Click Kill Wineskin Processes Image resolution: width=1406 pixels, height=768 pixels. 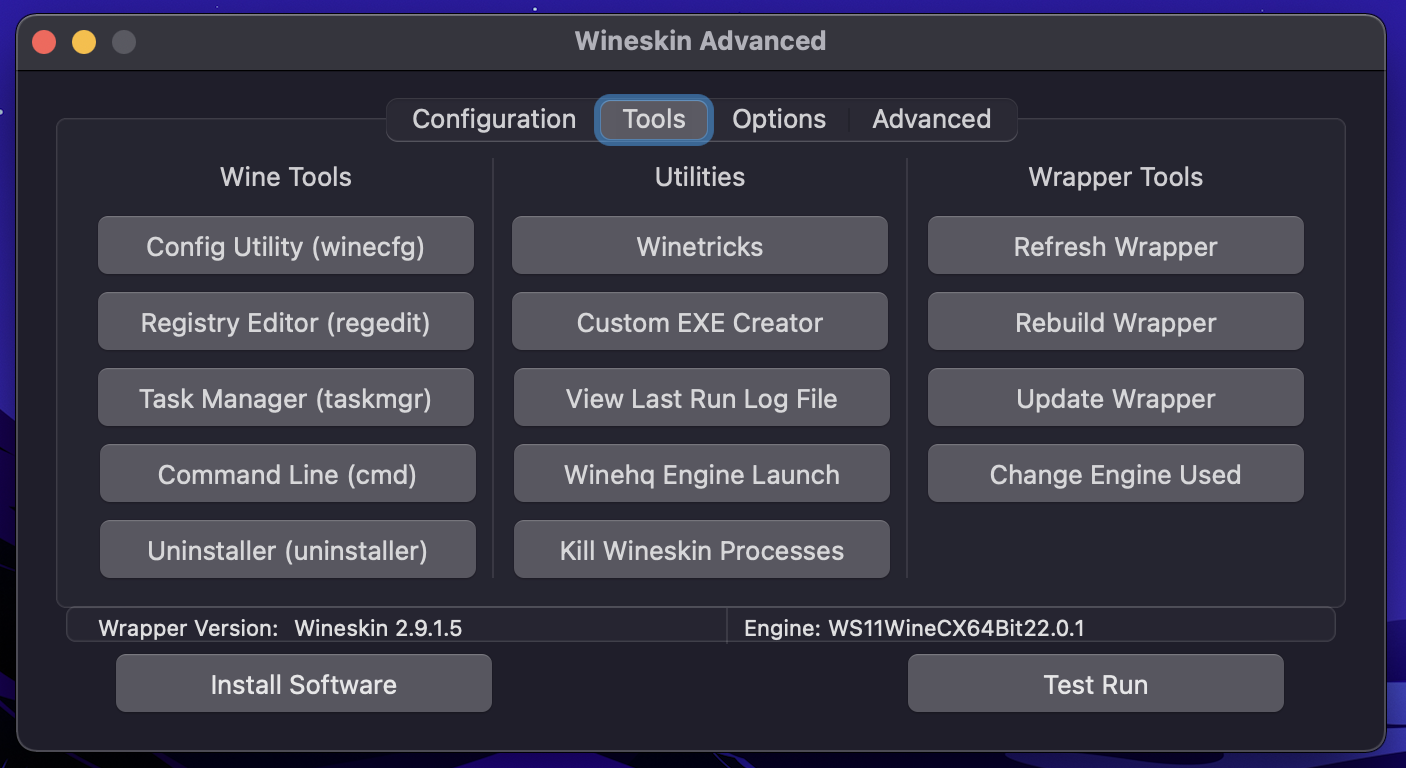(702, 550)
